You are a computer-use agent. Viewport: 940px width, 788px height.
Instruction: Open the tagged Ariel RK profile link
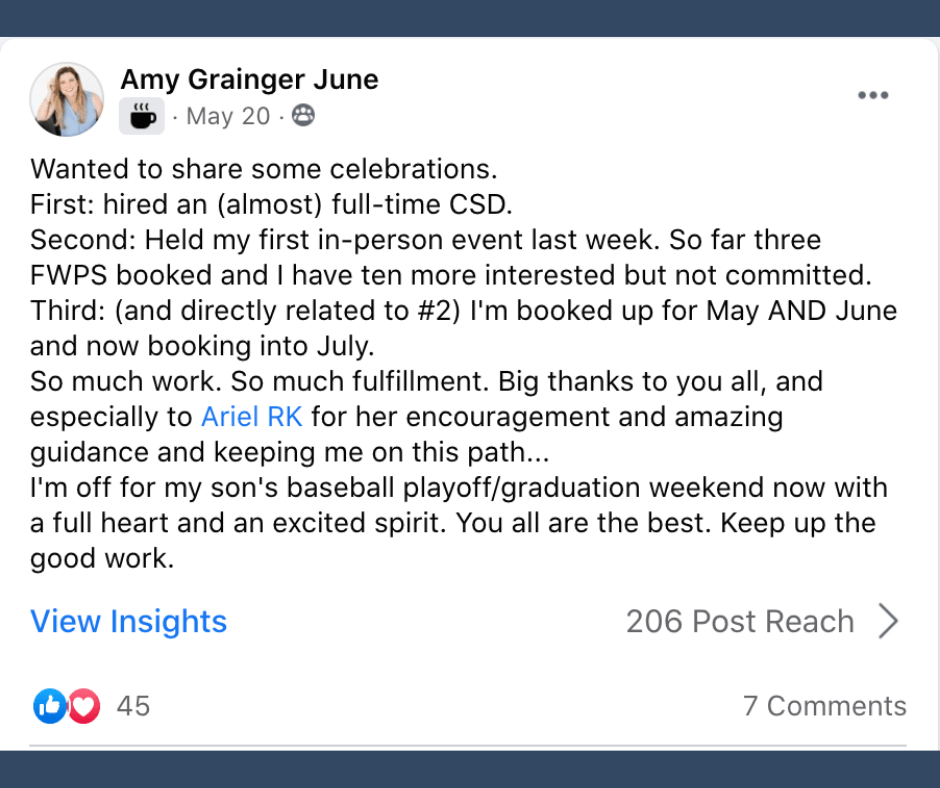click(252, 417)
